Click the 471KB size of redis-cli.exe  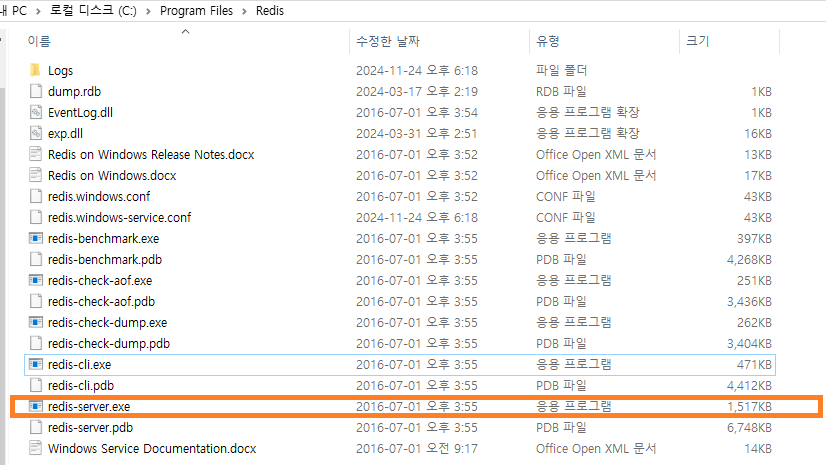[754, 364]
